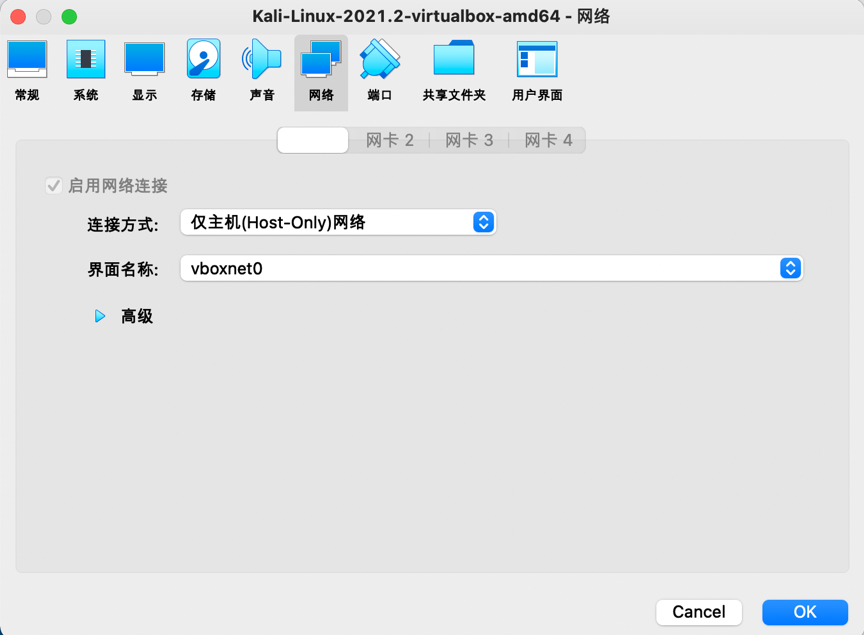Click the green maximize window button

tap(69, 17)
